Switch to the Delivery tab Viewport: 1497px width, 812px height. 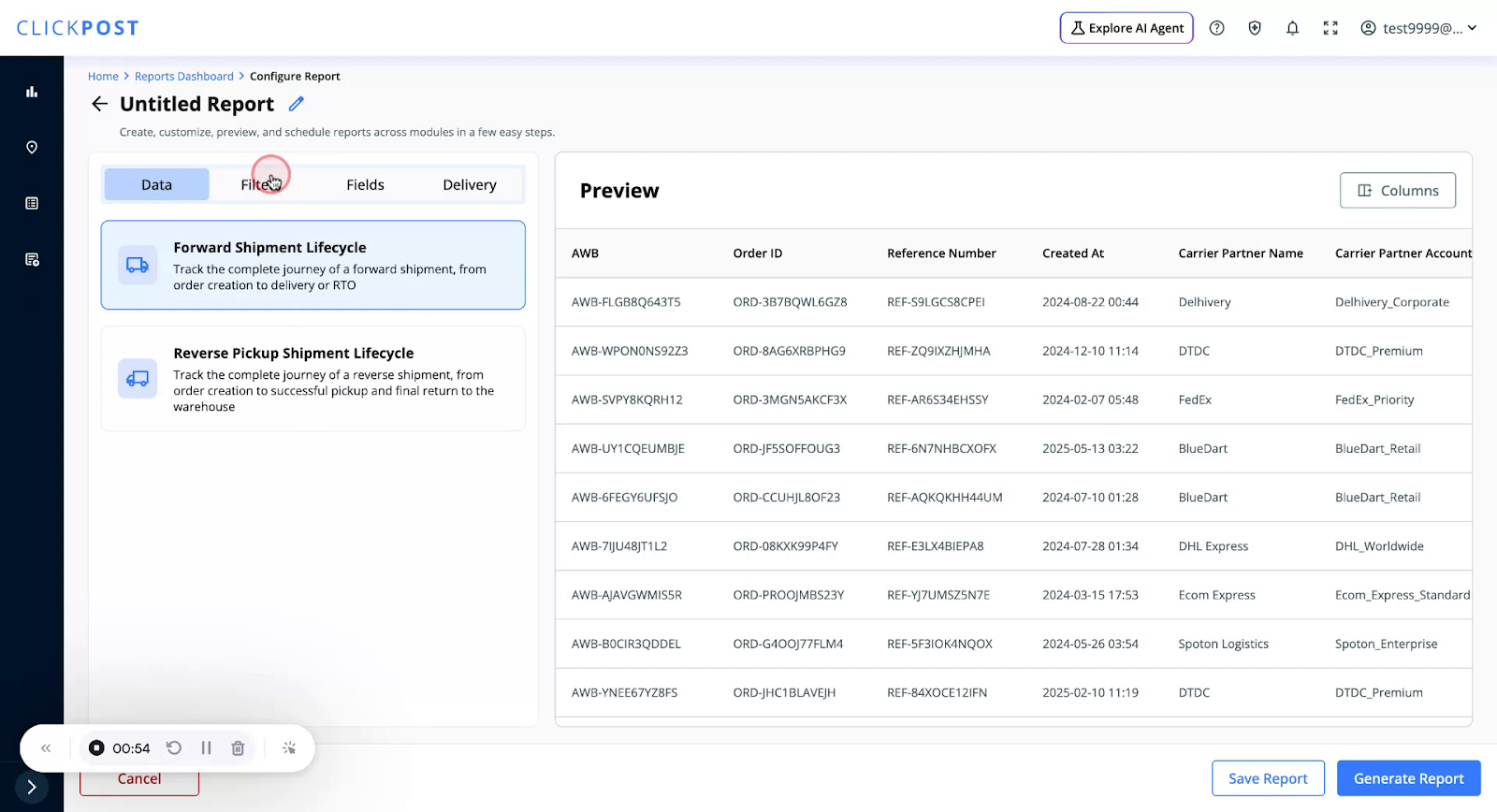click(470, 184)
